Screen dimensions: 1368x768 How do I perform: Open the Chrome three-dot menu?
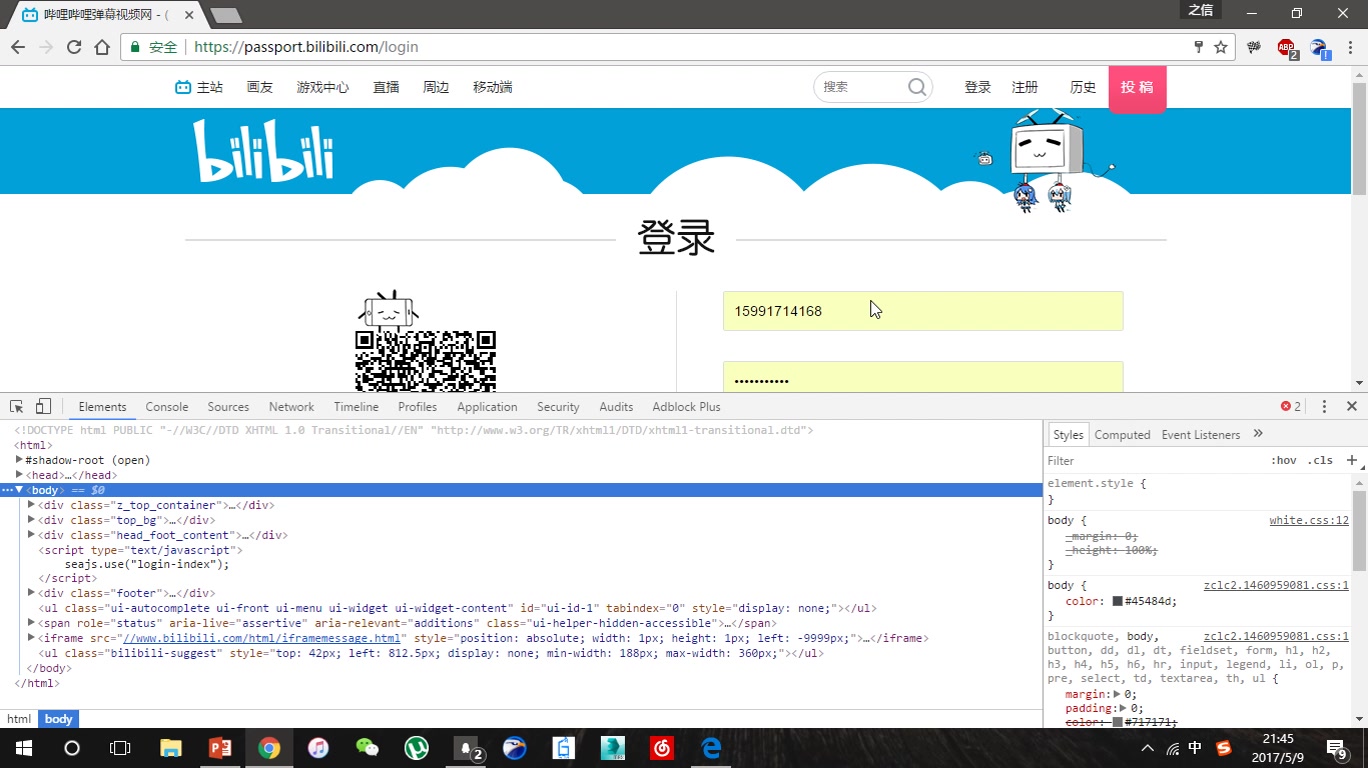point(1349,47)
